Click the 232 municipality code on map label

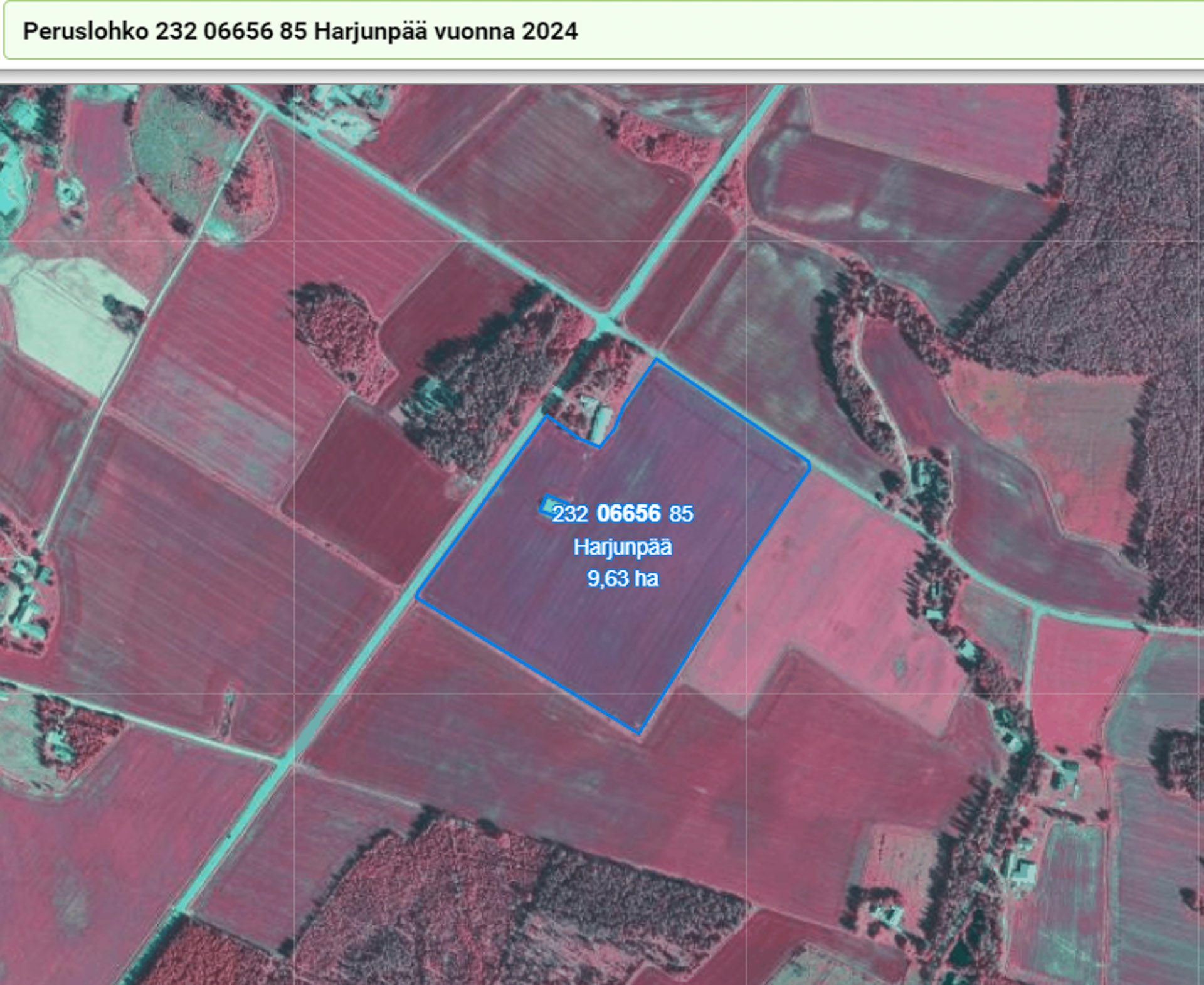point(570,514)
